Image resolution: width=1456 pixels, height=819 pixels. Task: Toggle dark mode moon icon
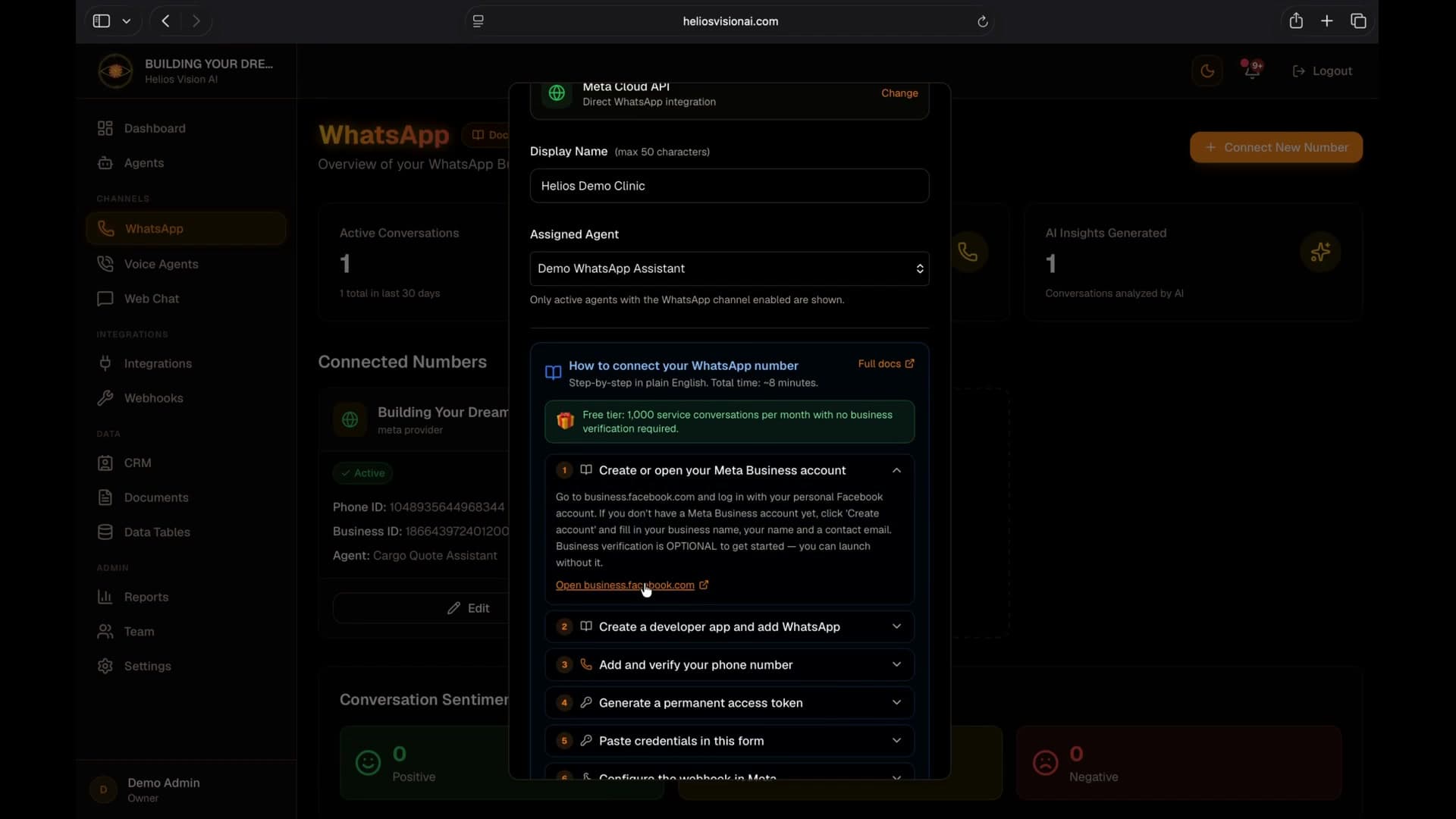click(1207, 71)
